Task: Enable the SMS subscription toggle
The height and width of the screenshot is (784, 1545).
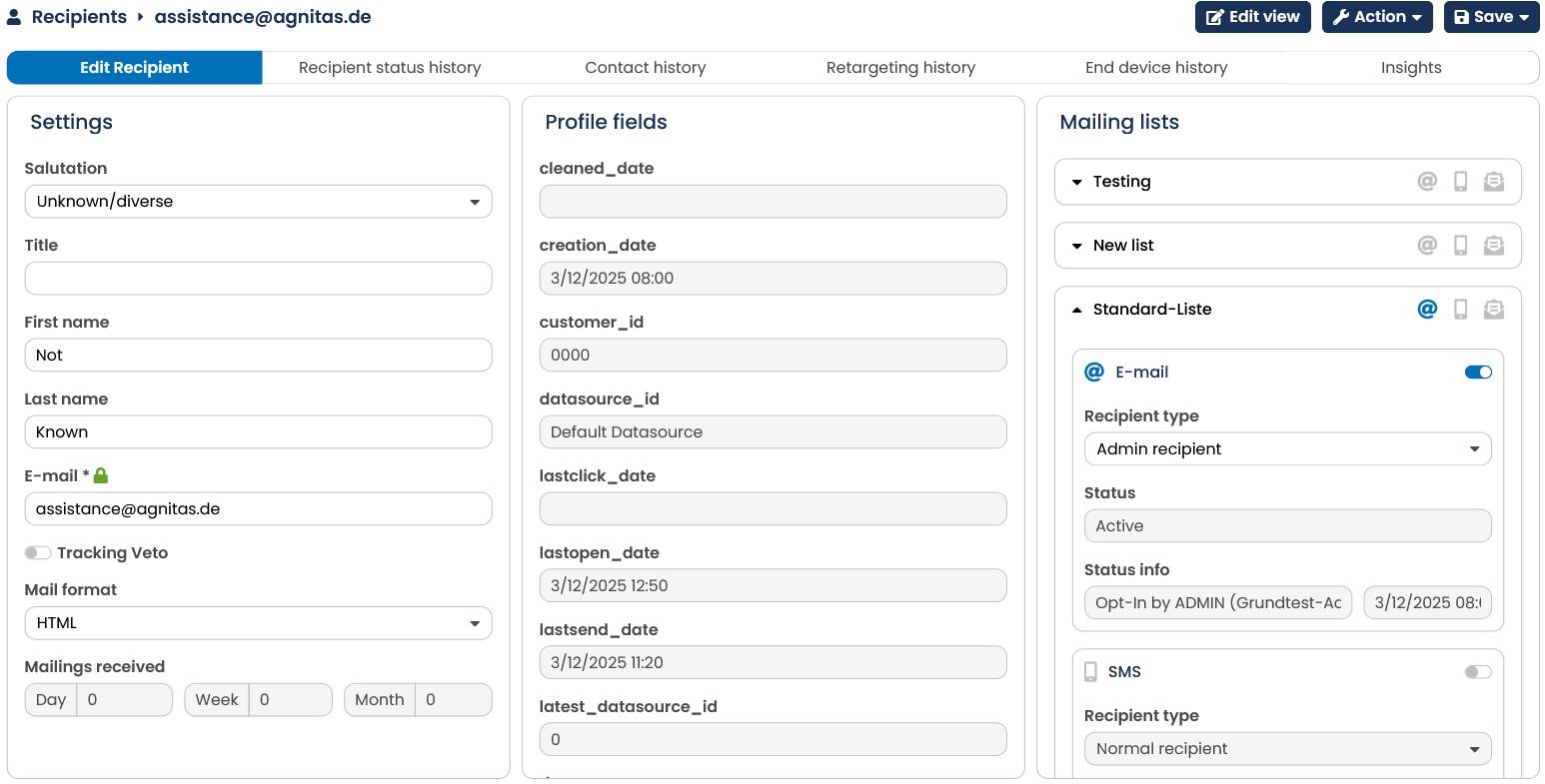Action: [x=1478, y=672]
